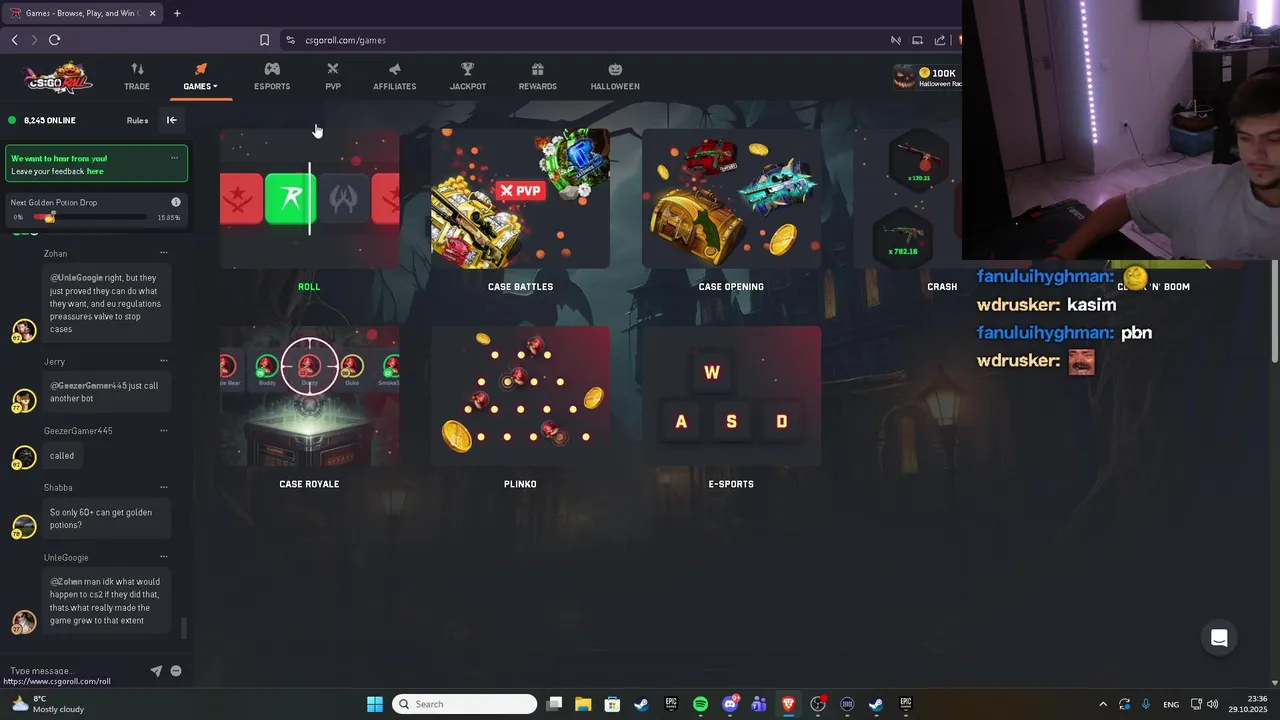Bookmark this page with the bookmark icon
Screen dimensions: 1280x720
coord(264,40)
